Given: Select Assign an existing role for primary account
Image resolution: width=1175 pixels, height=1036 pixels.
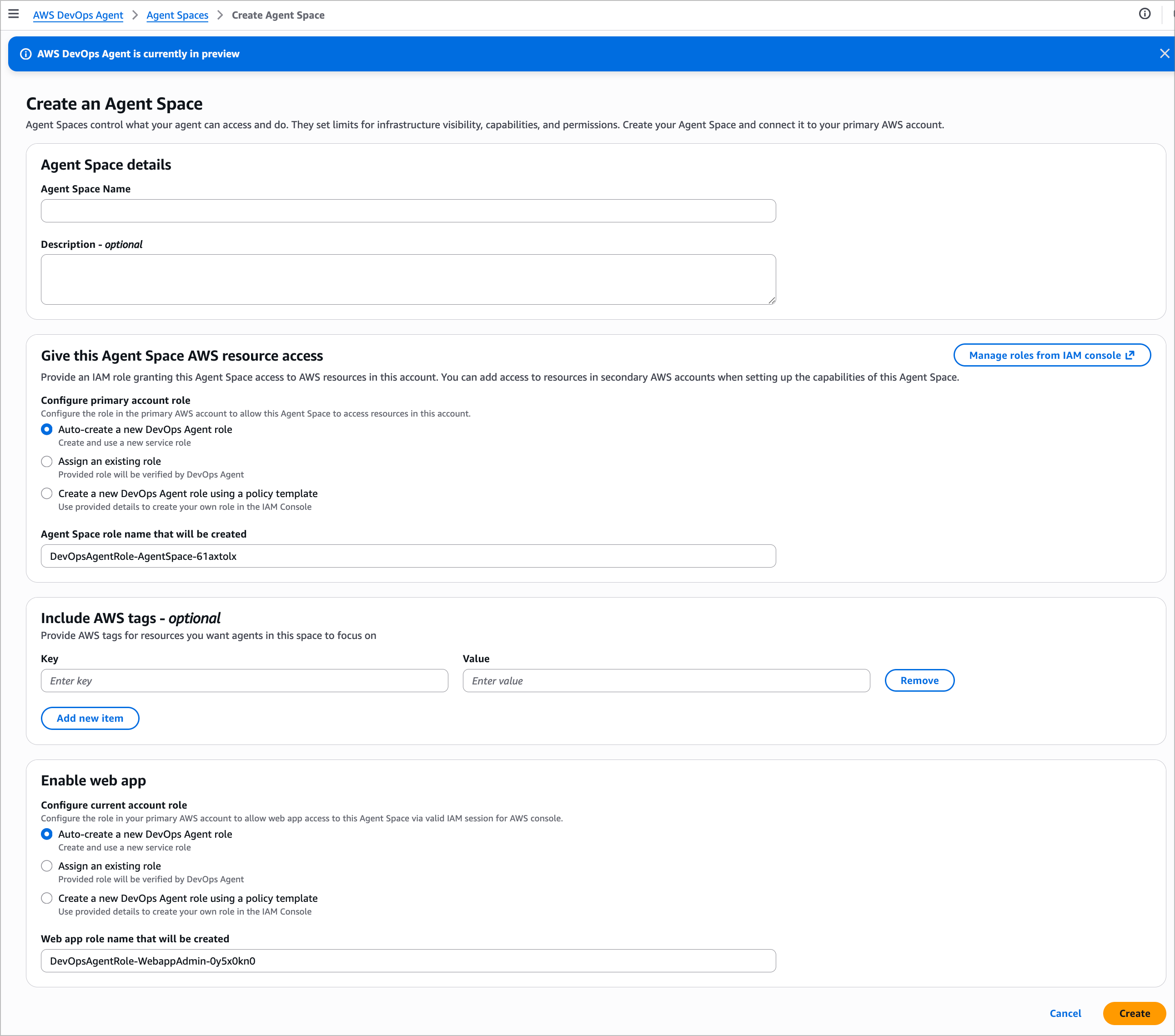Looking at the screenshot, I should (x=47, y=462).
